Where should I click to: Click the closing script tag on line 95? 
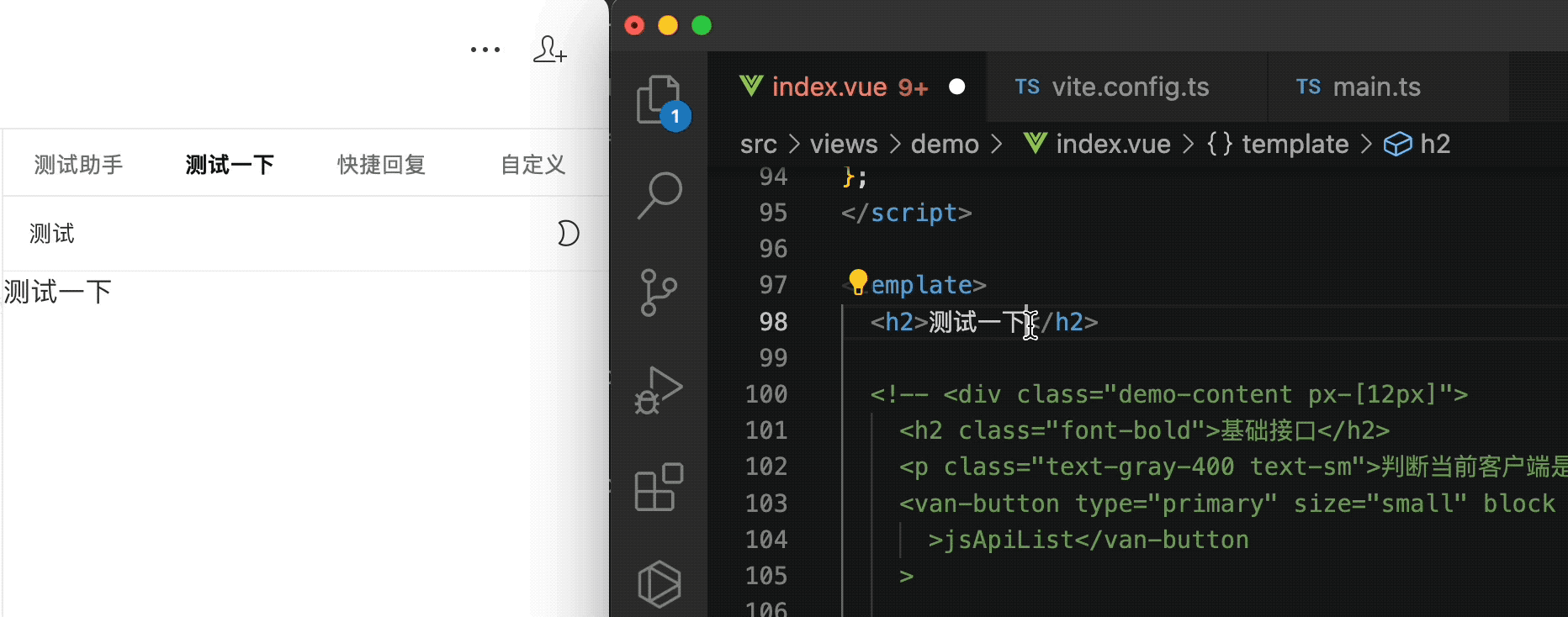click(906, 214)
